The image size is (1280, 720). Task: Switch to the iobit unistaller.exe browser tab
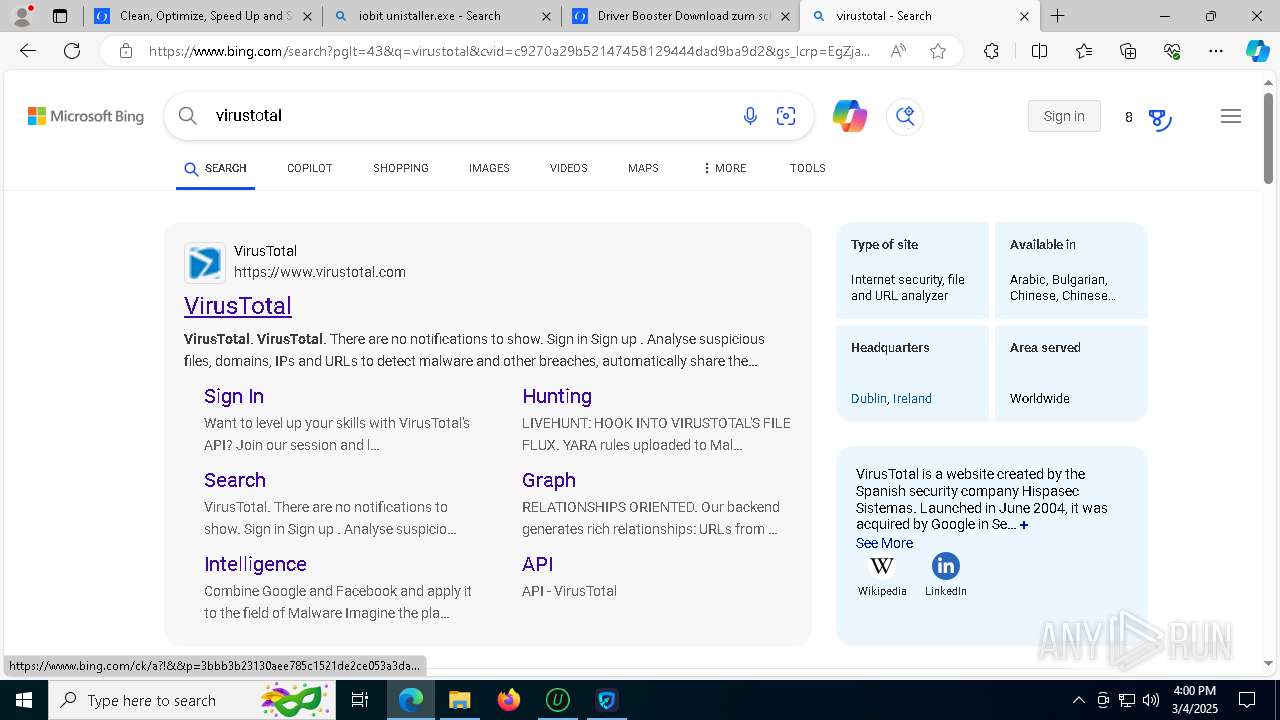441,16
